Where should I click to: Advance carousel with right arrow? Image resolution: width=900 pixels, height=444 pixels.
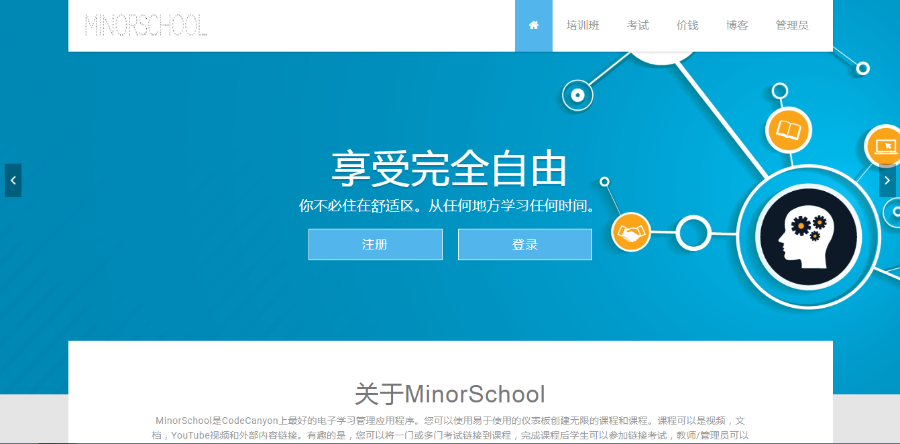coord(887,180)
